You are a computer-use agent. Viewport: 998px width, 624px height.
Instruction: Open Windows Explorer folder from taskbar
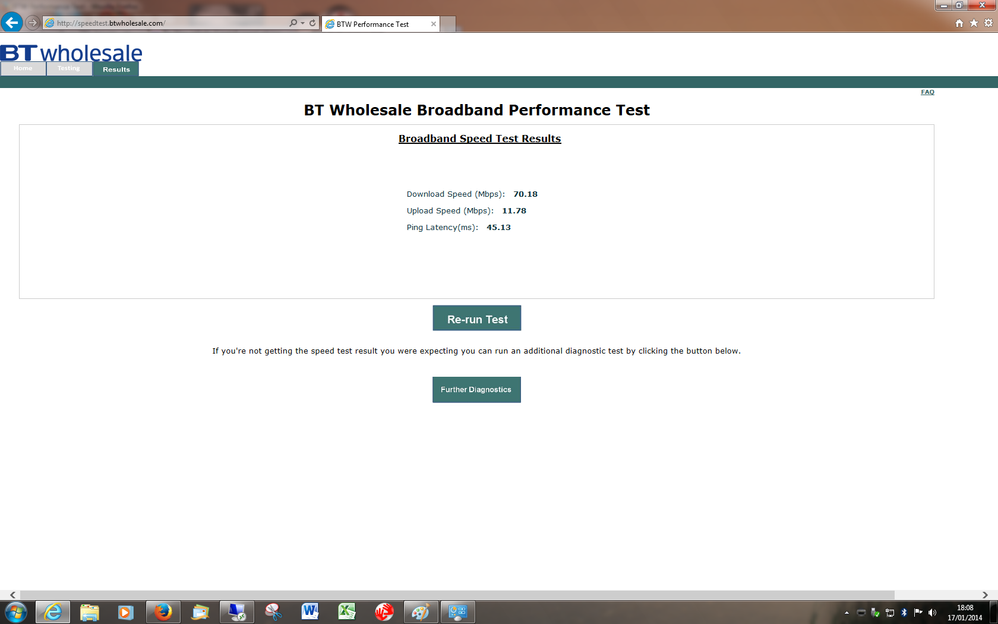89,613
